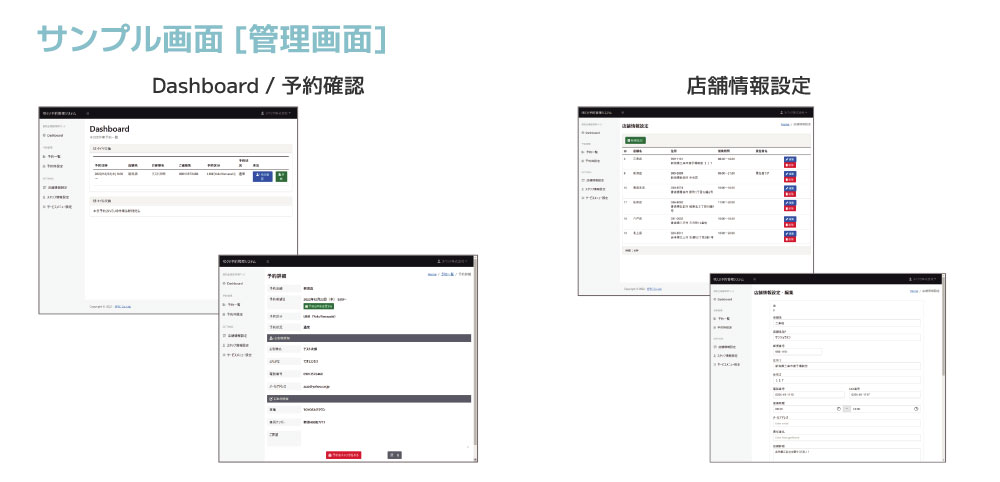Click the blue button in the Dashboard reservation row
The height and width of the screenshot is (482, 1000).
point(263,176)
